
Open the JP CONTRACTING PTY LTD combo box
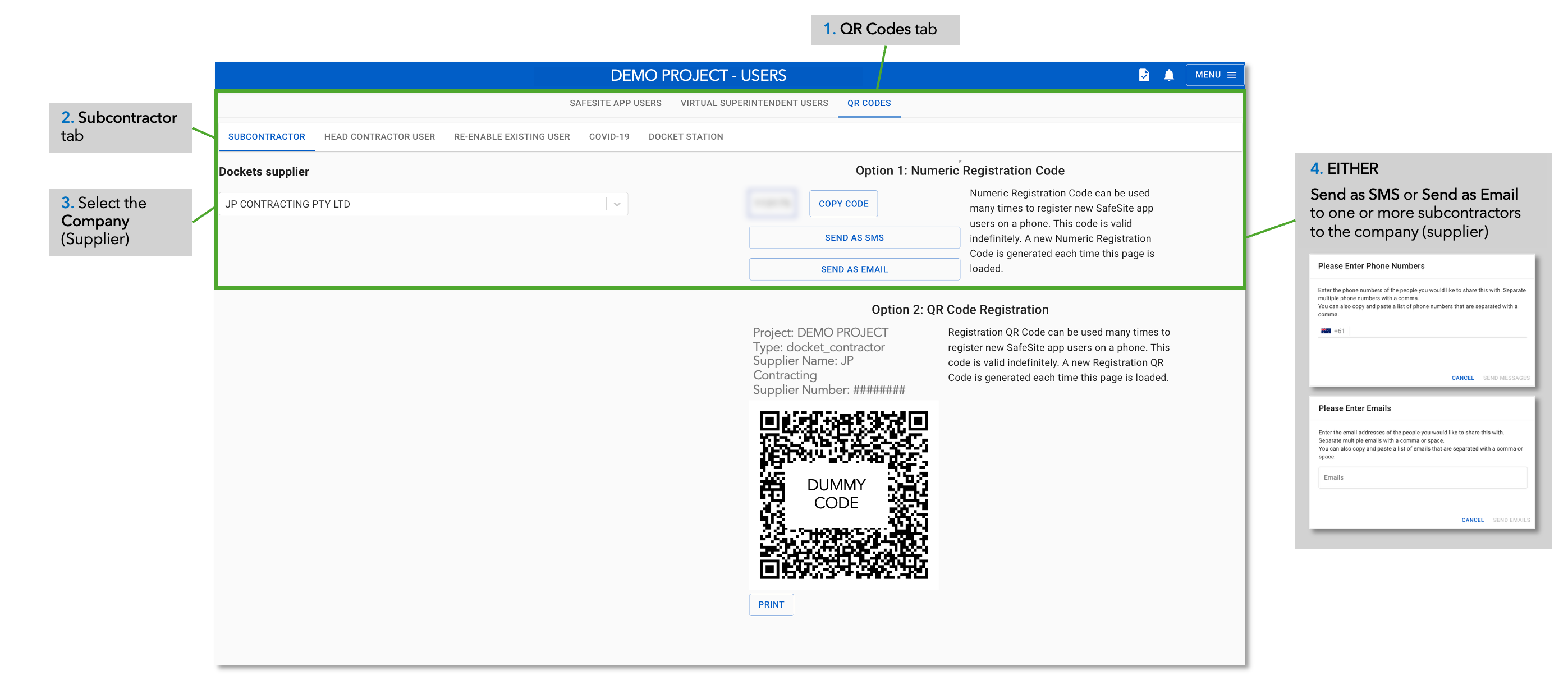click(414, 204)
